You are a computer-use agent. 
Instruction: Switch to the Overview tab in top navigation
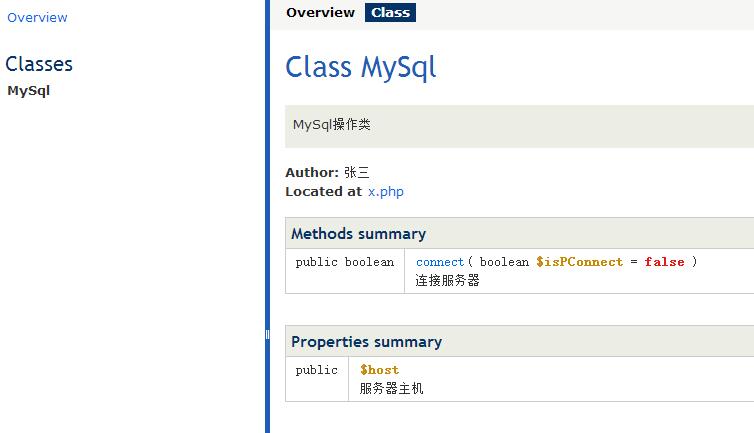(x=320, y=13)
